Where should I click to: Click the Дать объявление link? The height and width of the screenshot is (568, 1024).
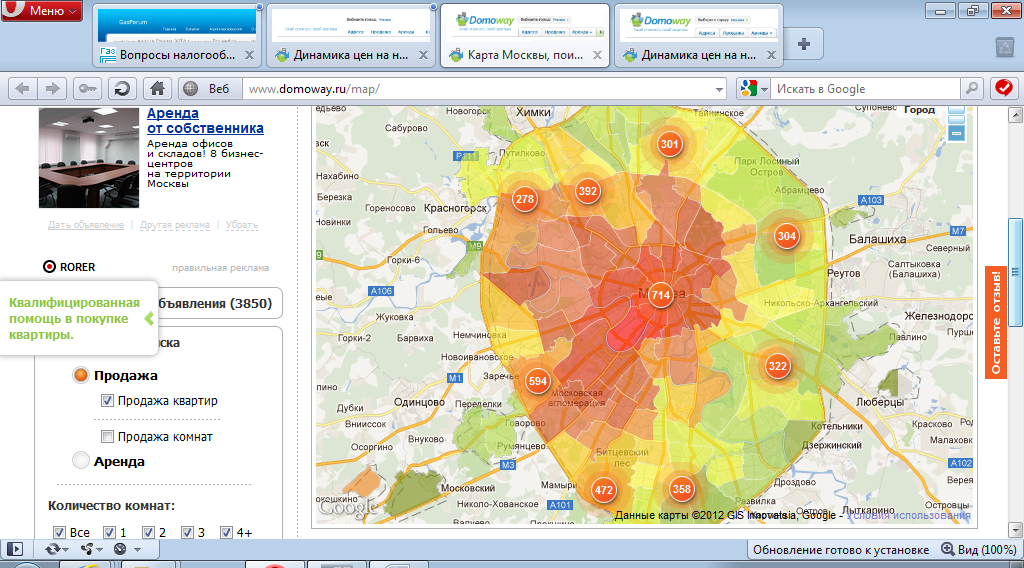(x=86, y=225)
